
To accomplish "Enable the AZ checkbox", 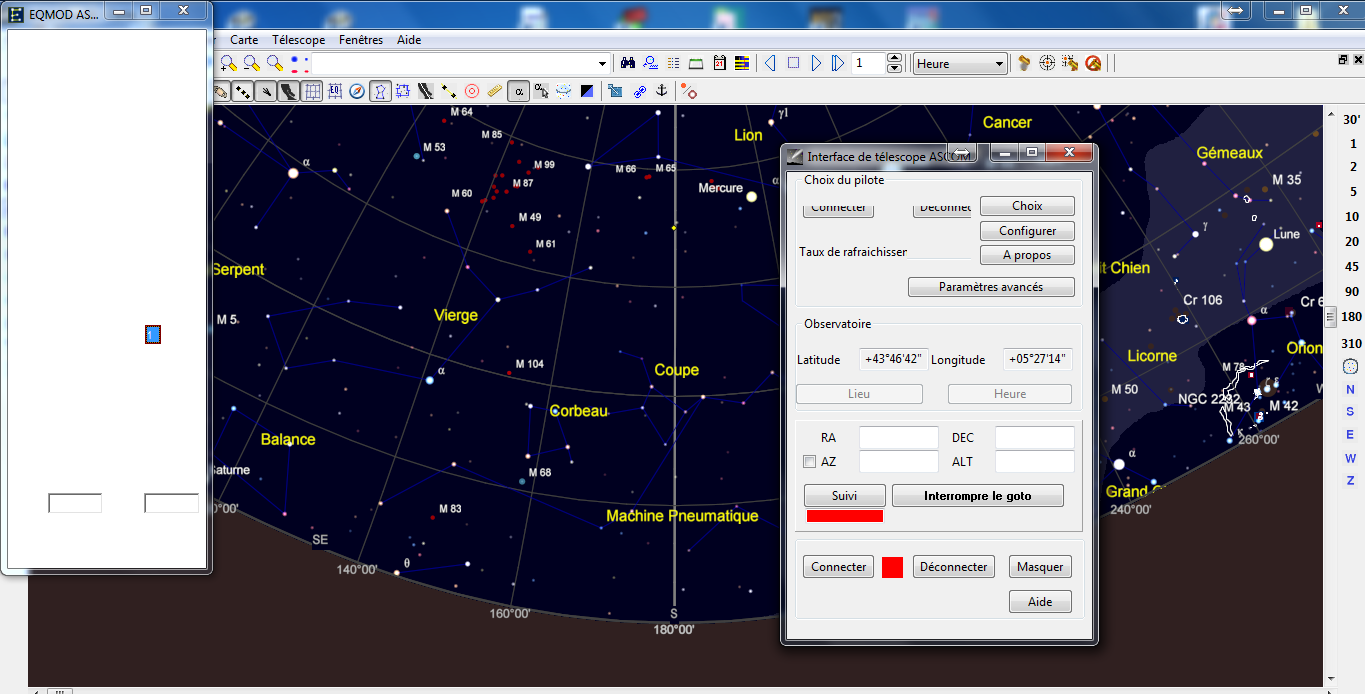I will 810,462.
